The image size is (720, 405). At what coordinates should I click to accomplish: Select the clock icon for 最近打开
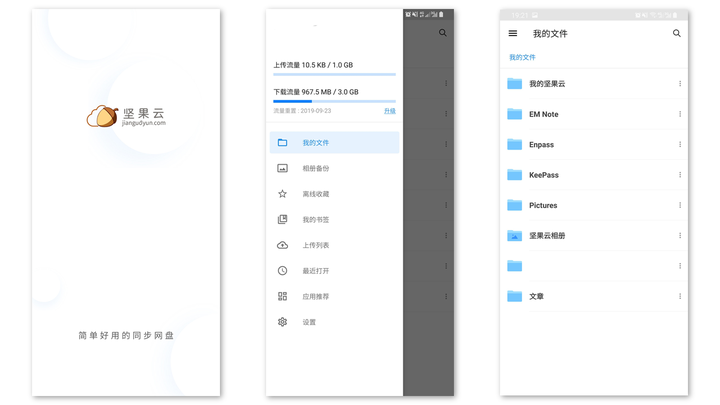(x=282, y=271)
